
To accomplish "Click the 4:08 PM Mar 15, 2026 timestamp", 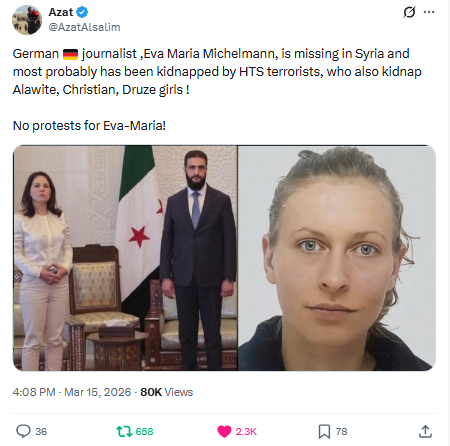I will point(72,392).
